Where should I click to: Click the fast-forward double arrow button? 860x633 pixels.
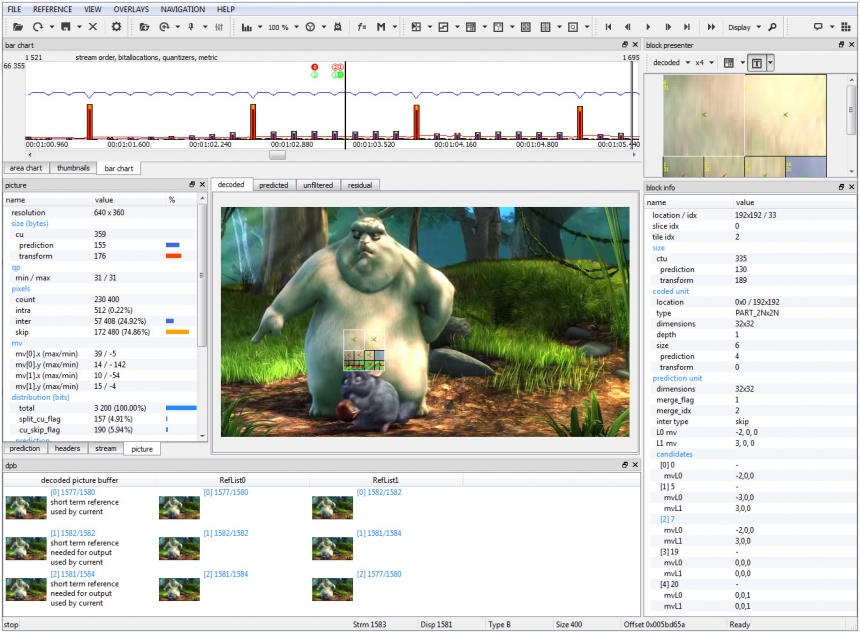point(711,27)
